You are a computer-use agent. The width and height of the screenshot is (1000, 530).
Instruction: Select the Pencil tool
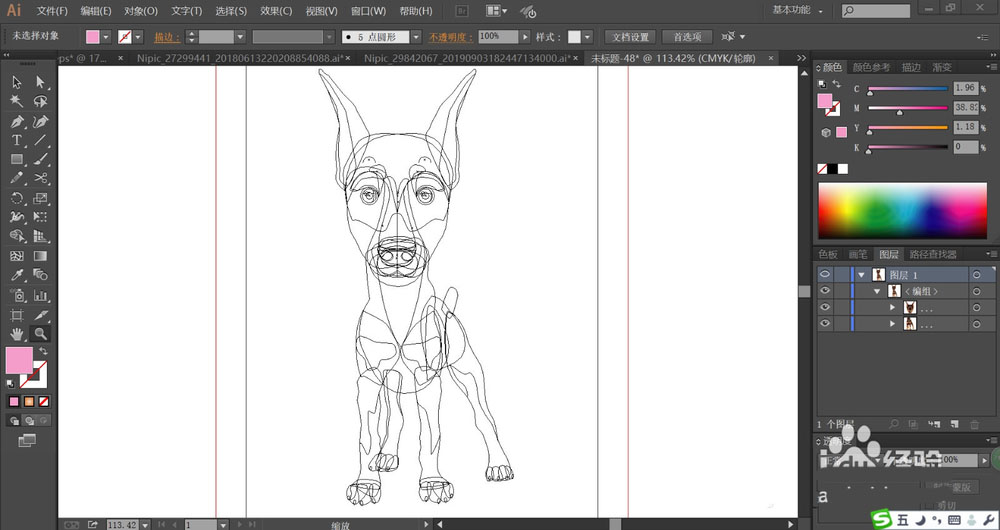point(17,179)
